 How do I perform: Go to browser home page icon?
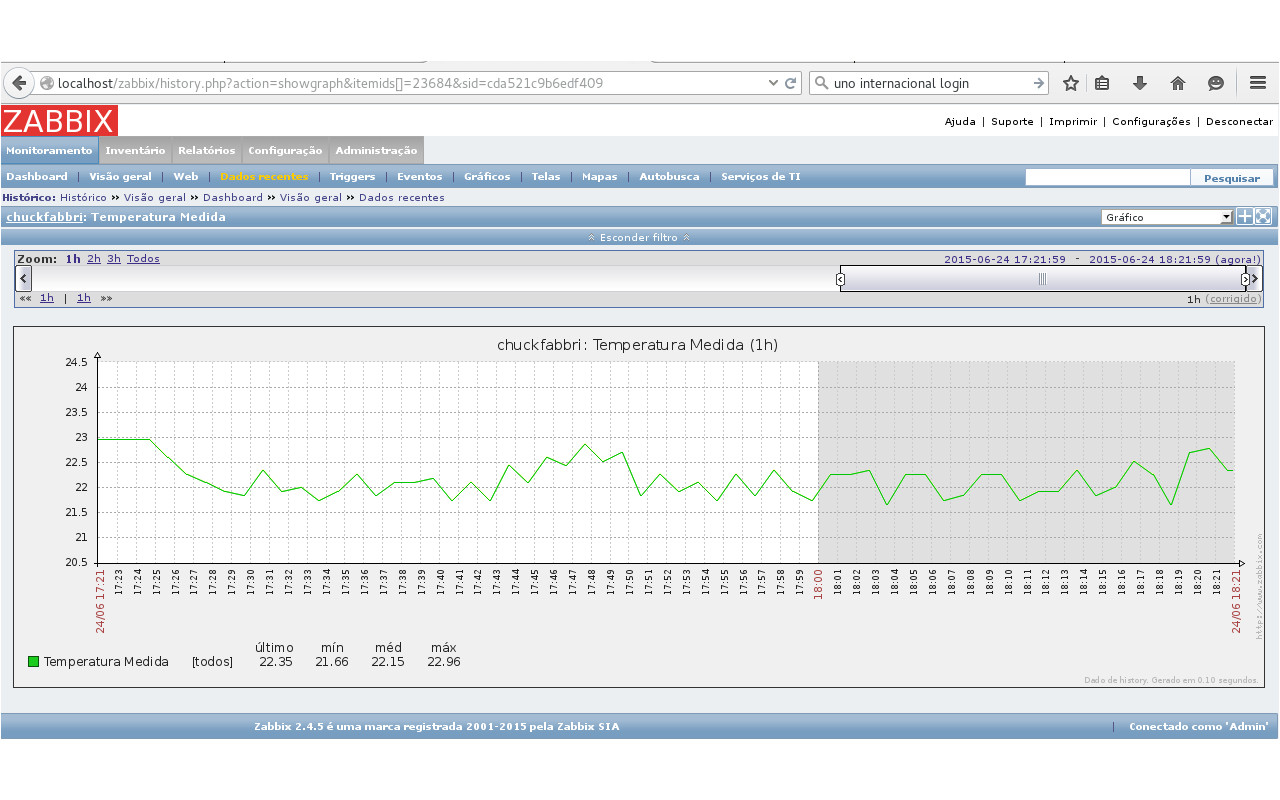tap(1178, 84)
